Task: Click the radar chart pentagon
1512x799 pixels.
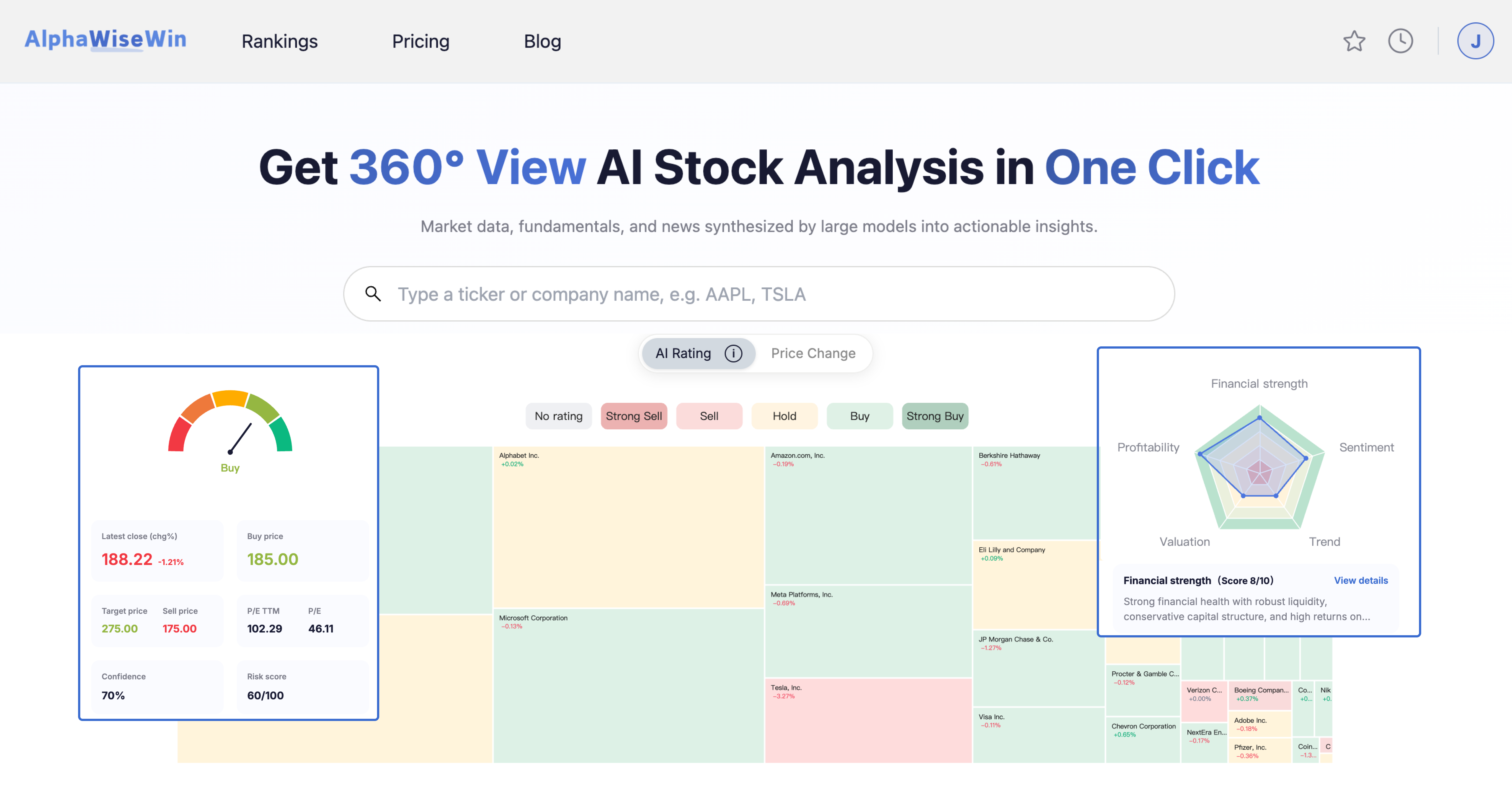Action: 1259,466
